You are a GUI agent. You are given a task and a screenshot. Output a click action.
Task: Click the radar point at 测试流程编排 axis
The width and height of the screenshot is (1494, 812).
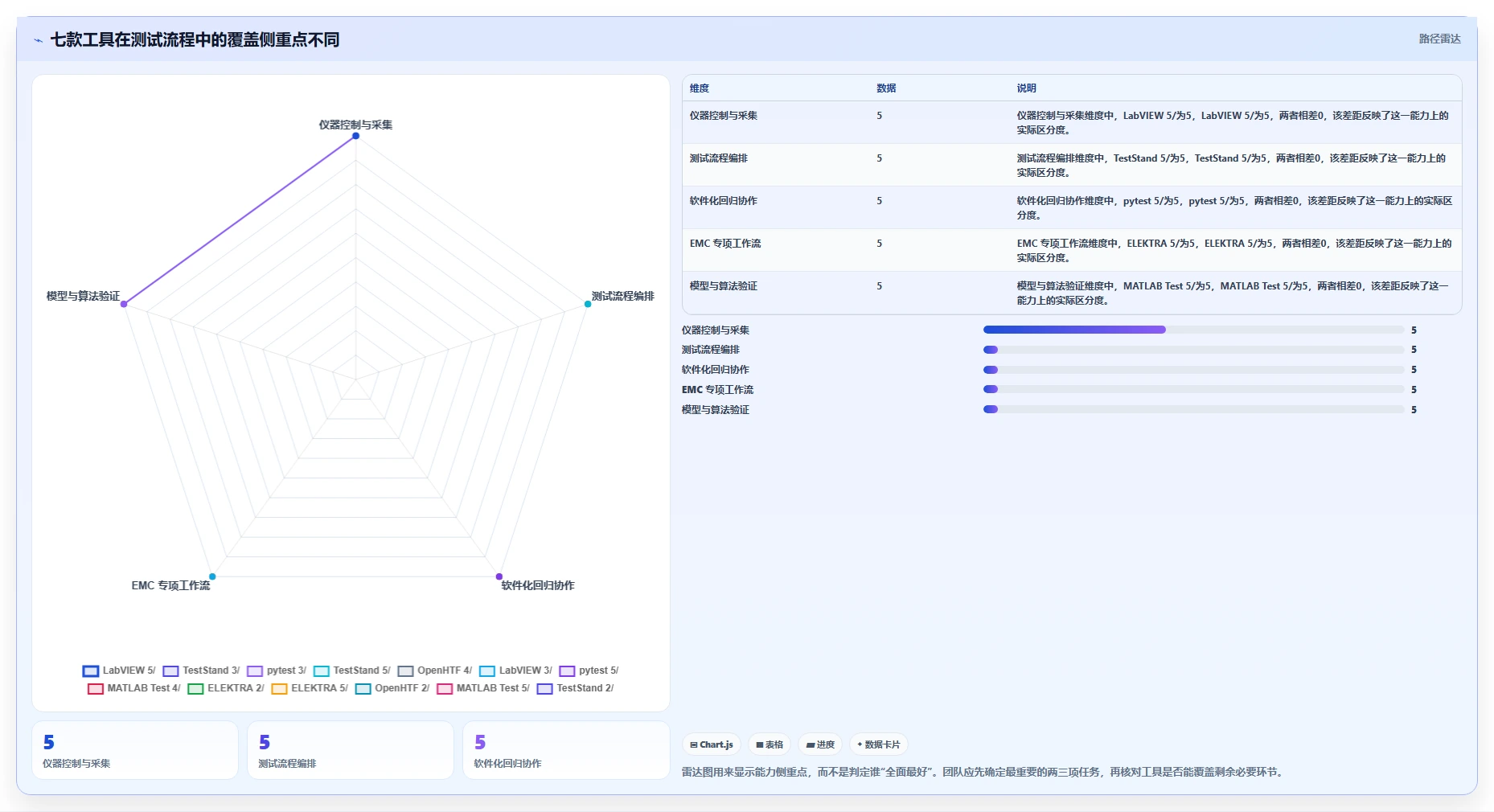pyautogui.click(x=588, y=304)
